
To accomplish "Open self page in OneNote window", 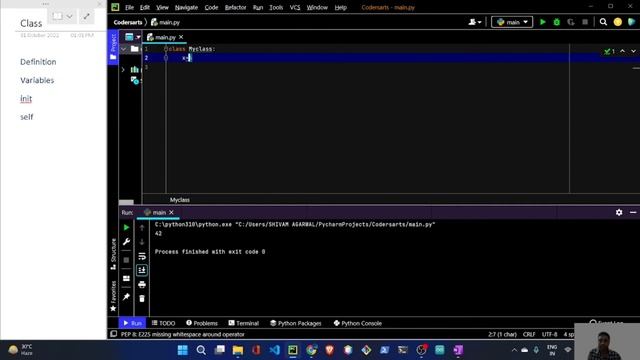I will pos(27,117).
